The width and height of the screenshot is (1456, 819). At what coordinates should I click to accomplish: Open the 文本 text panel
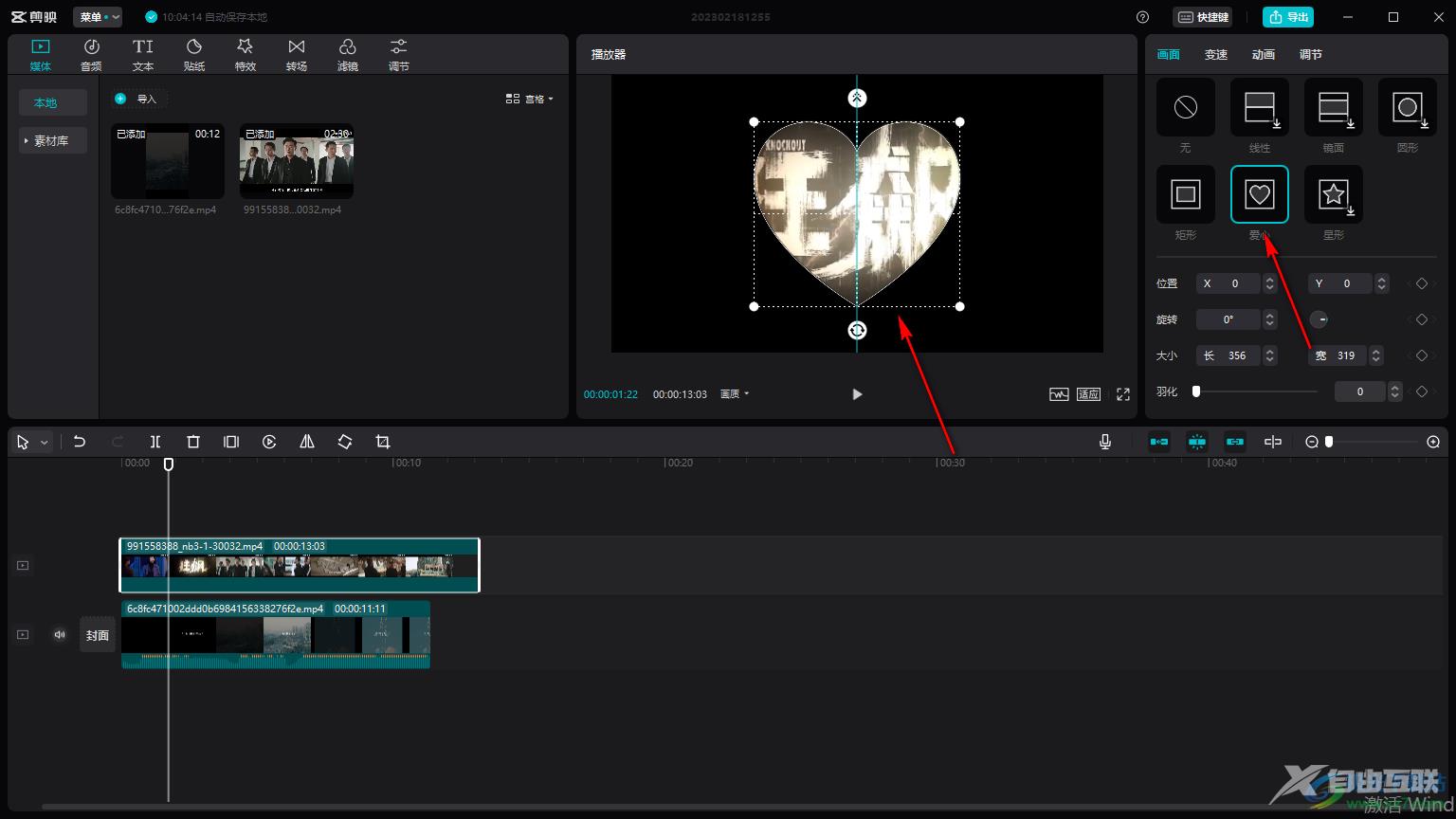tap(143, 55)
